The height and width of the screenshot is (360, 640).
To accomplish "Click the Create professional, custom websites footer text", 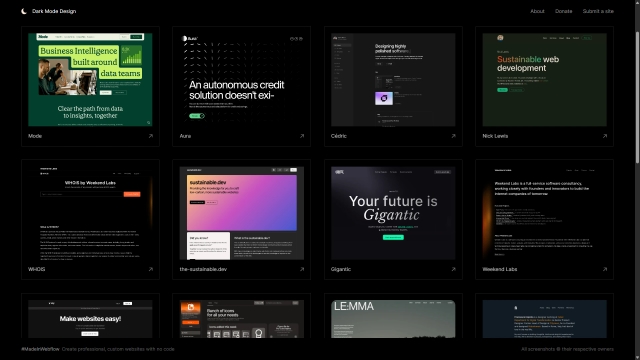I will coord(118,349).
